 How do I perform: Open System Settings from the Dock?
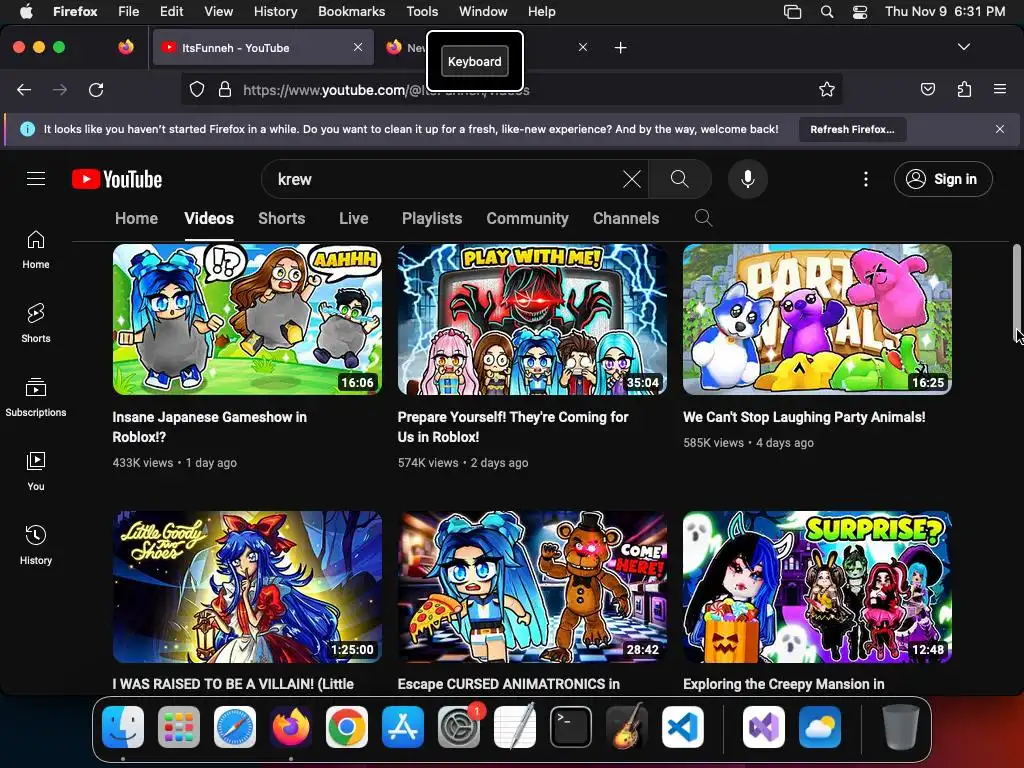(x=458, y=726)
